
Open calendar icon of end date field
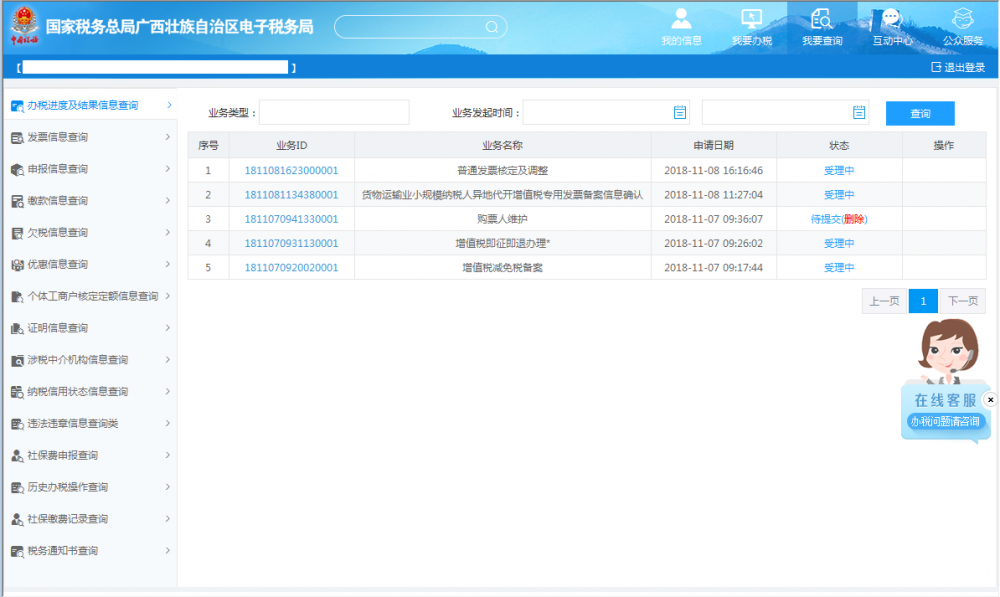click(x=858, y=113)
